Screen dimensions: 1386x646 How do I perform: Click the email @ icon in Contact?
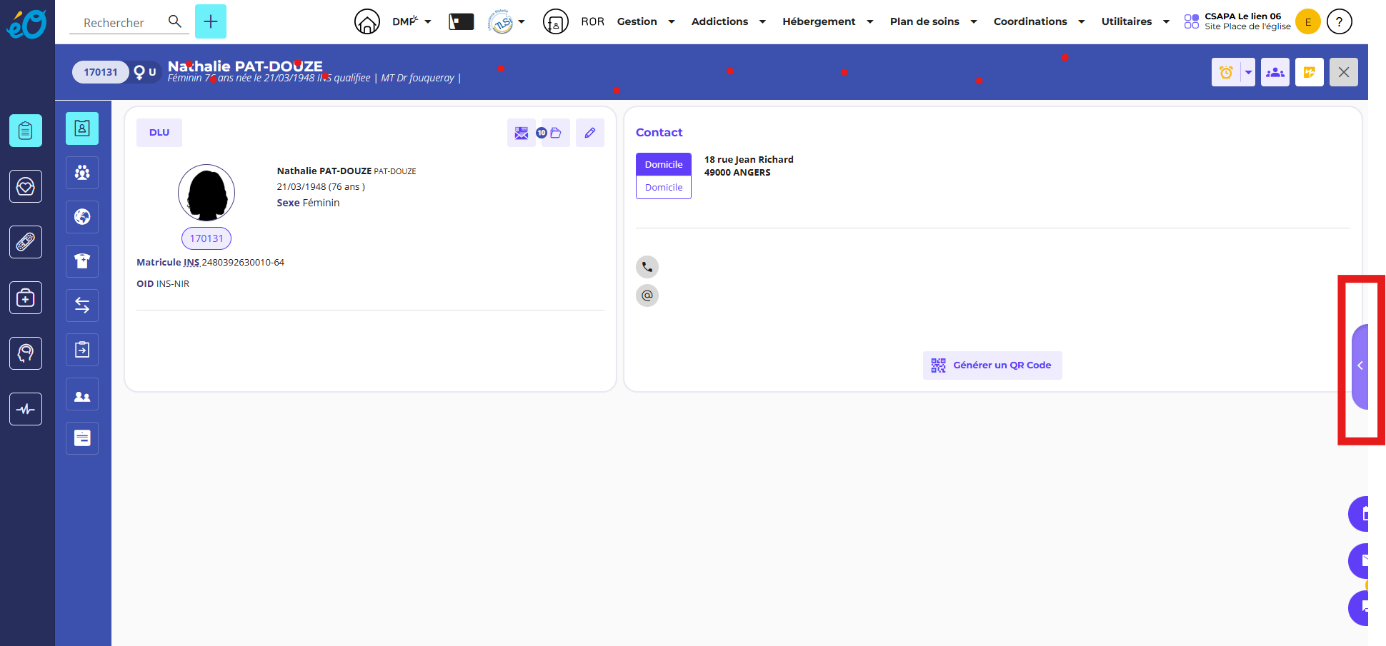647,296
